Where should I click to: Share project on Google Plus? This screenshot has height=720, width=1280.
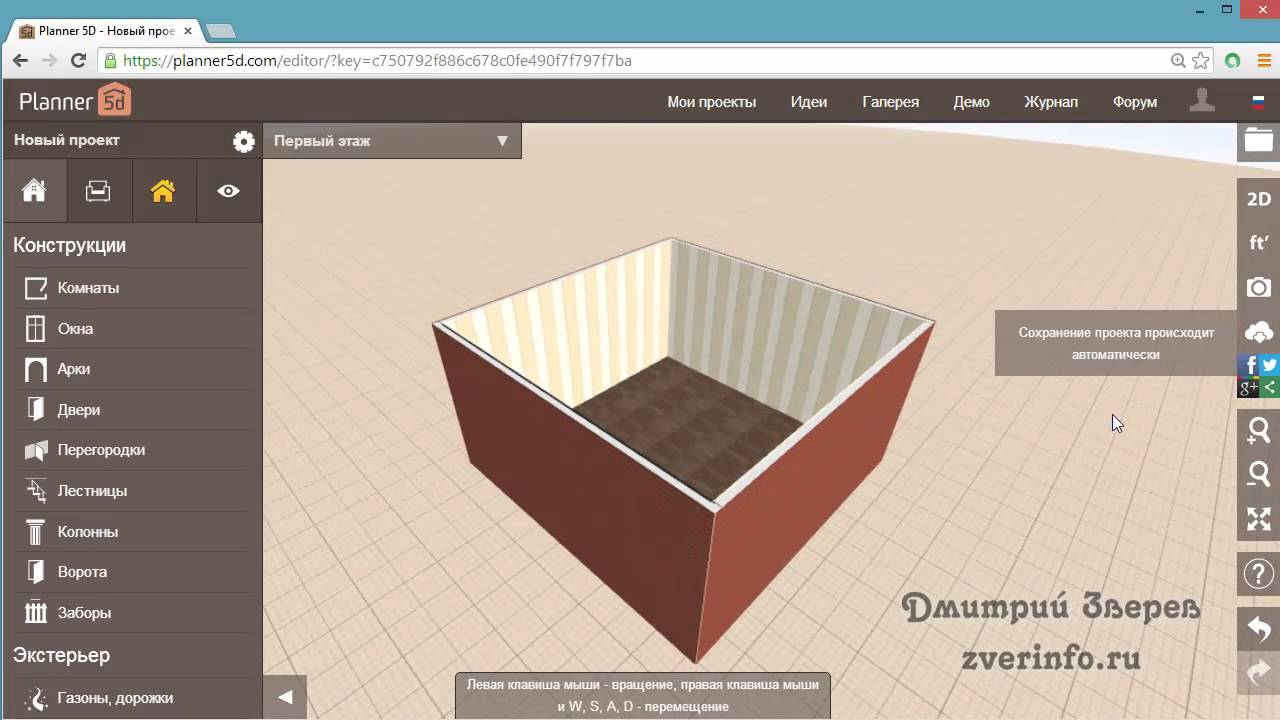(x=1249, y=387)
